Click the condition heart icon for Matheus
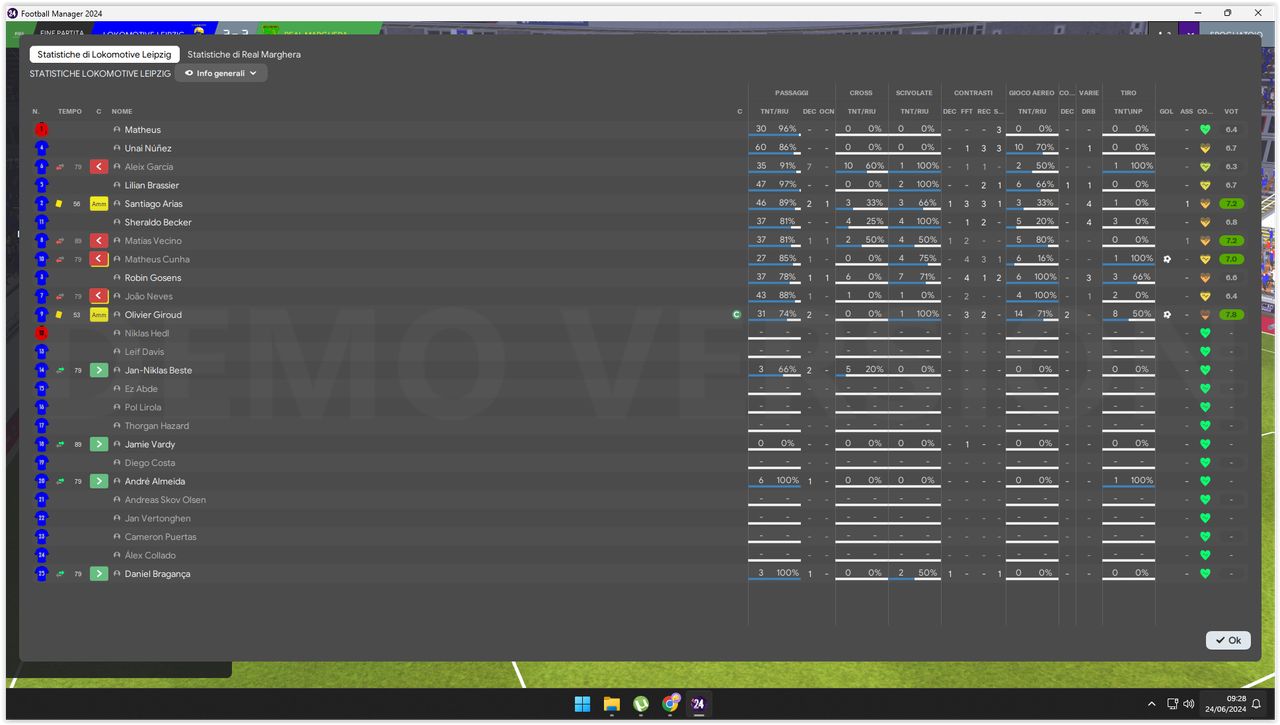Screen dimensions: 1280x725 pos(1205,130)
